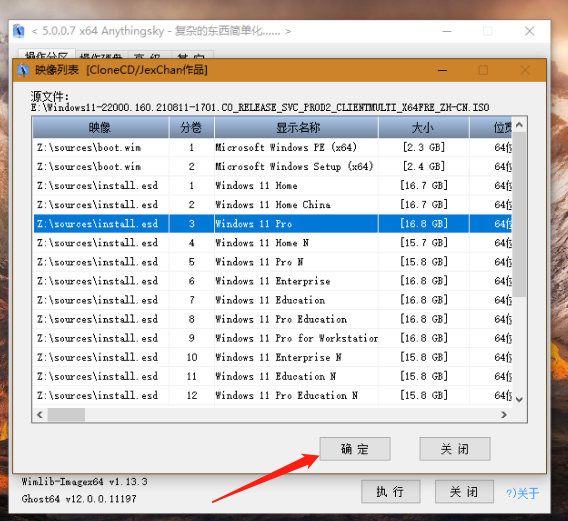568x521 pixels.
Task: Click 关闭 button in image list dialog
Action: click(455, 449)
